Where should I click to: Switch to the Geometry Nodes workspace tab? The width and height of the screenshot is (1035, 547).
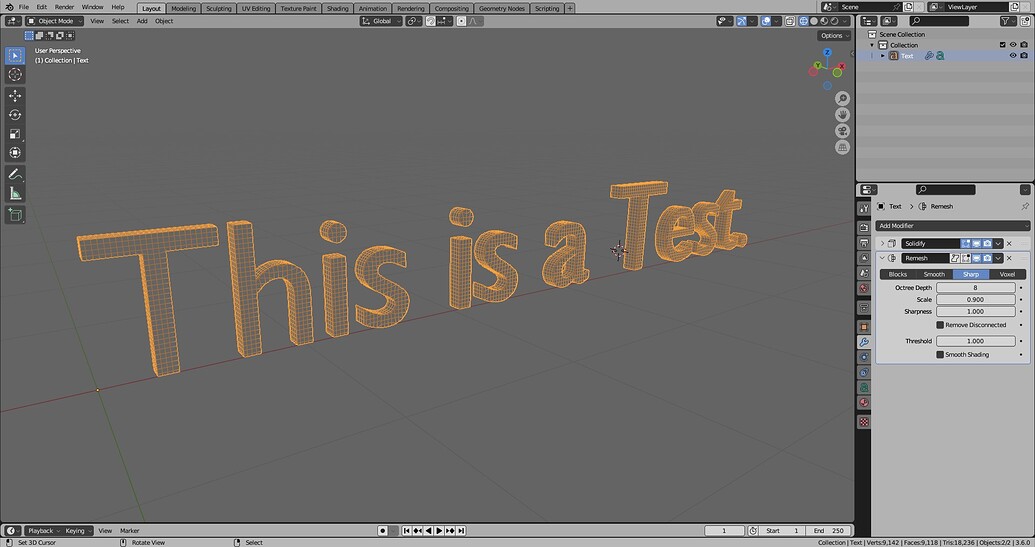click(502, 9)
